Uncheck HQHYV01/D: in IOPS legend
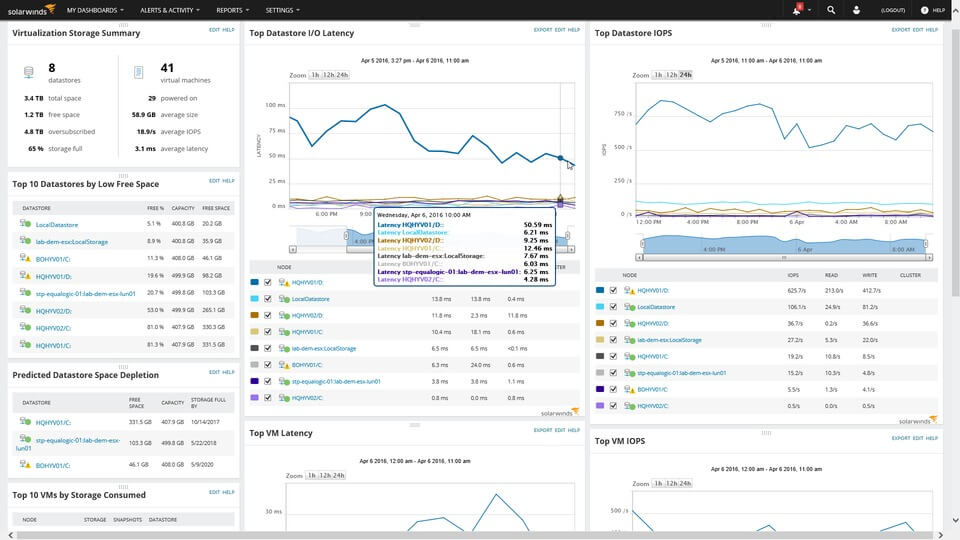The width and height of the screenshot is (960, 540). [x=613, y=290]
